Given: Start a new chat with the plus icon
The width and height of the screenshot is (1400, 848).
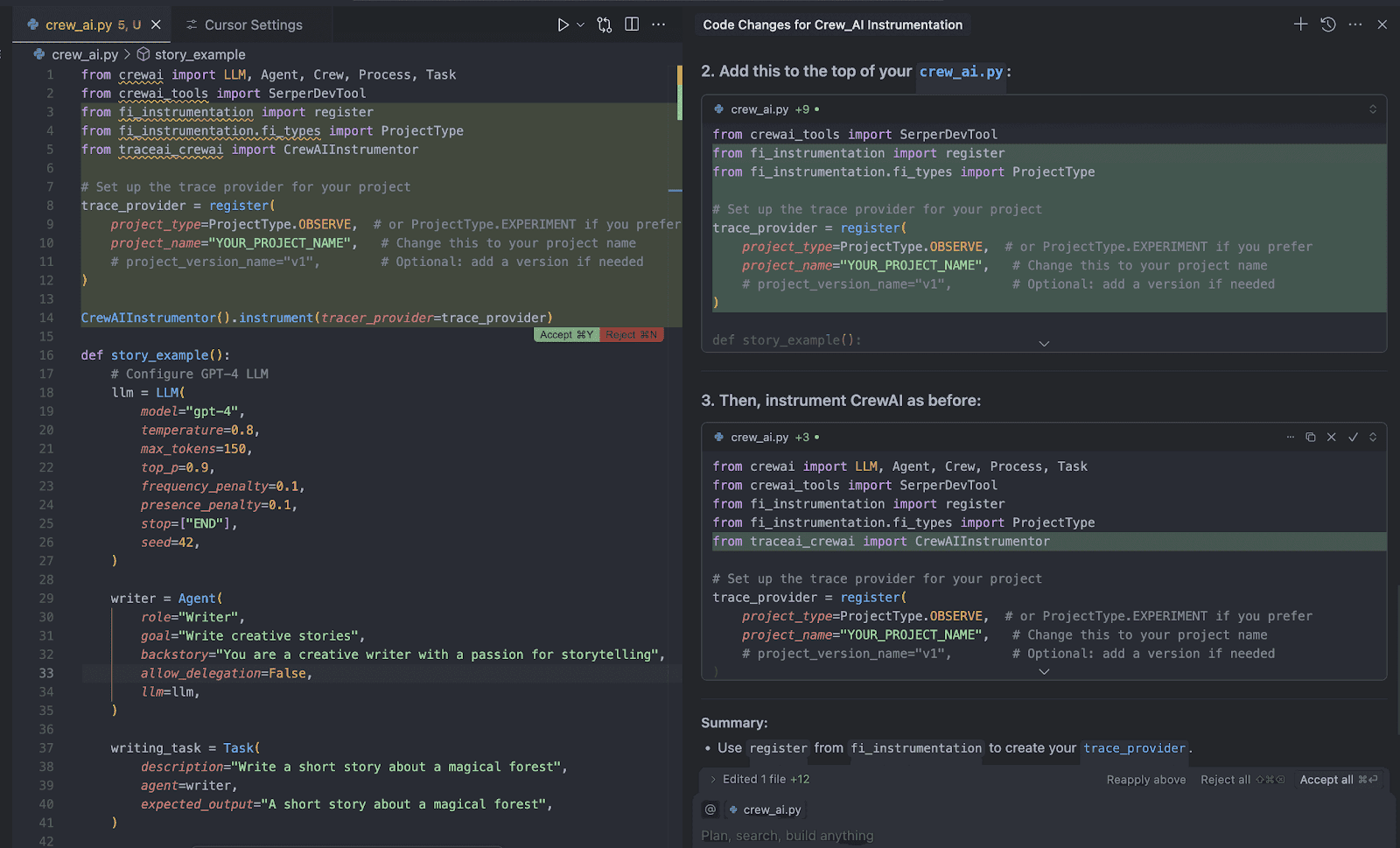Looking at the screenshot, I should [1301, 25].
